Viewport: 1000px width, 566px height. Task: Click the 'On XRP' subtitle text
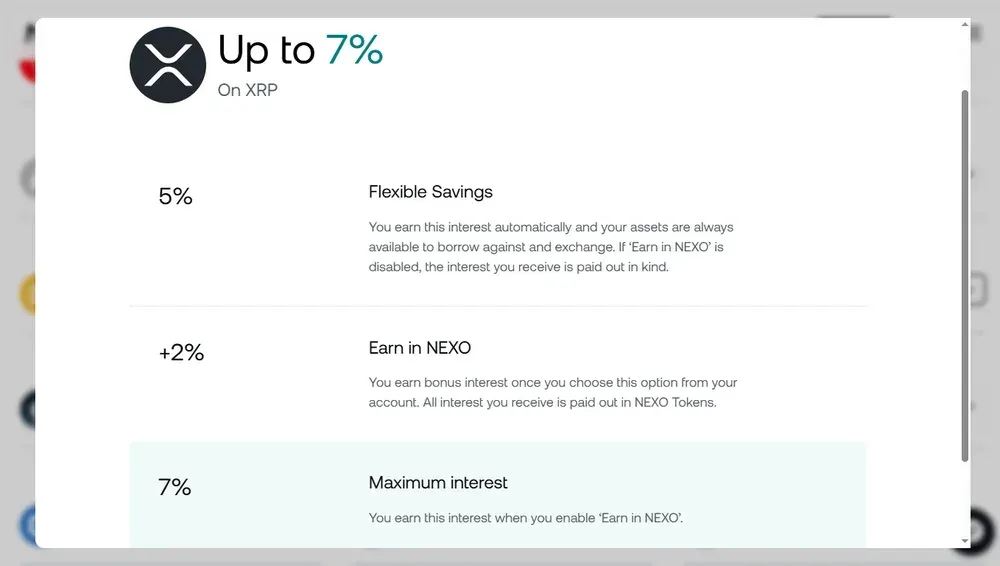click(x=247, y=90)
